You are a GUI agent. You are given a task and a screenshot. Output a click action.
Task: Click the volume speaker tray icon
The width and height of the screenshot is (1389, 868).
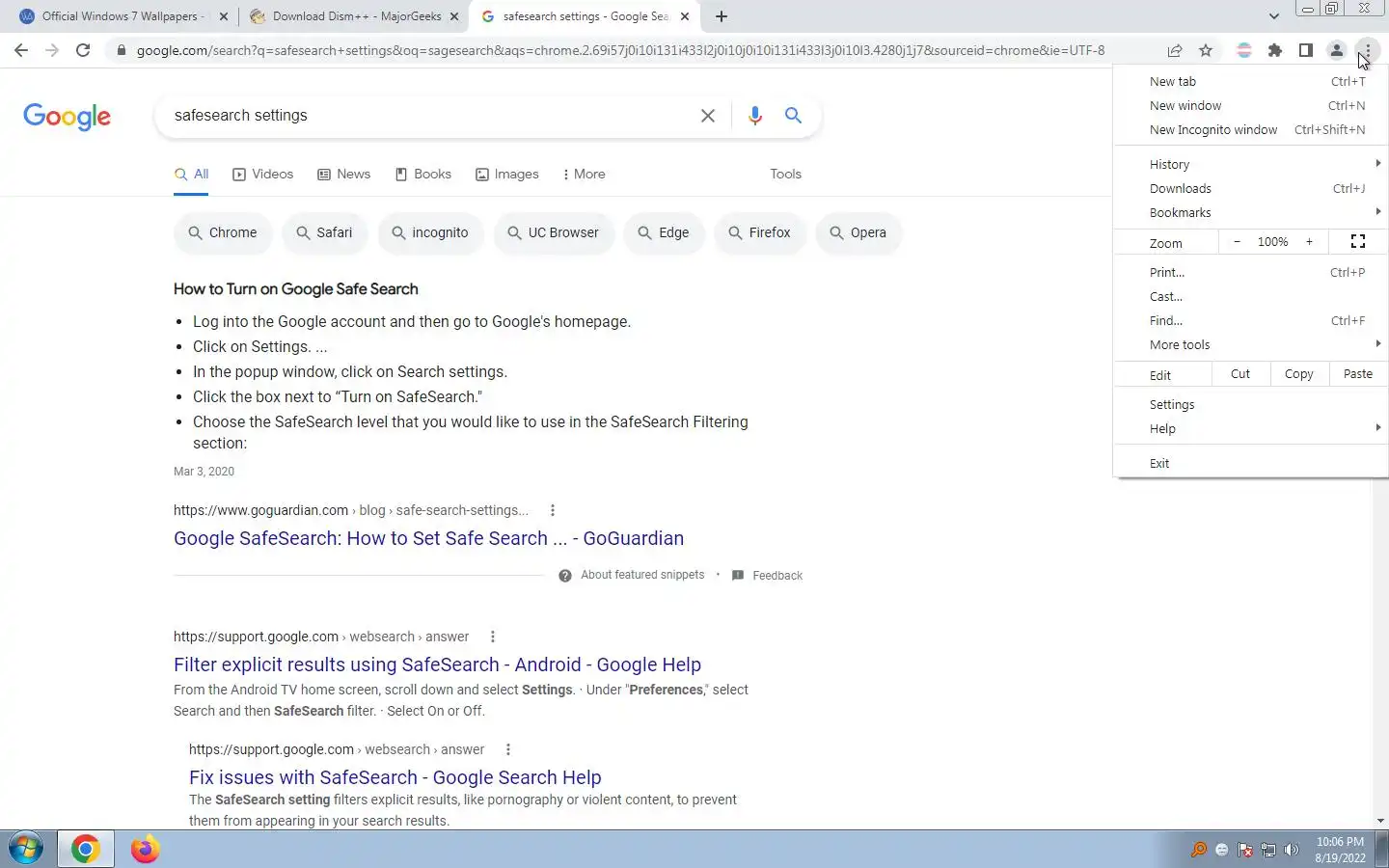click(1292, 850)
